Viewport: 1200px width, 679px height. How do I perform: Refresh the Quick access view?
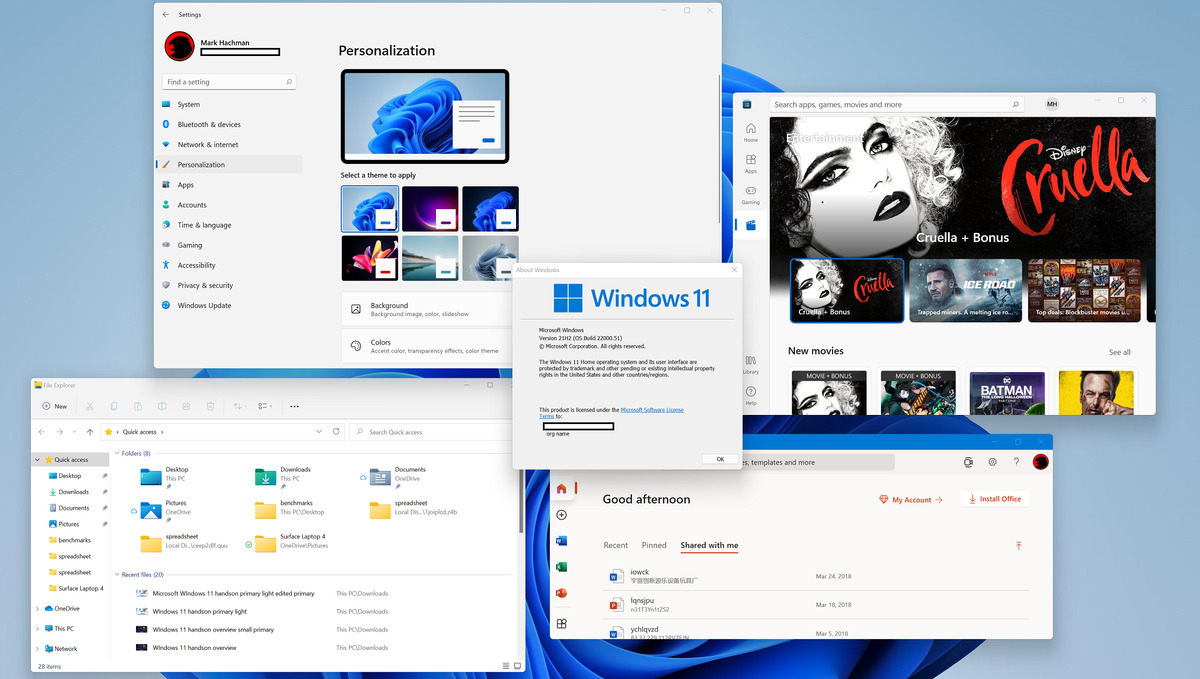pyautogui.click(x=336, y=431)
